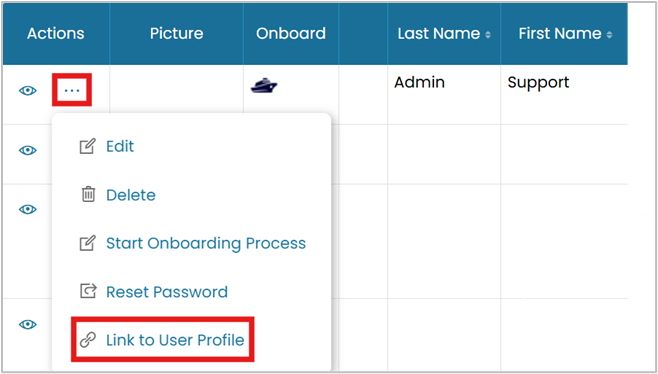This screenshot has width=658, height=374.
Task: Click the ship onboard icon
Action: tap(264, 86)
